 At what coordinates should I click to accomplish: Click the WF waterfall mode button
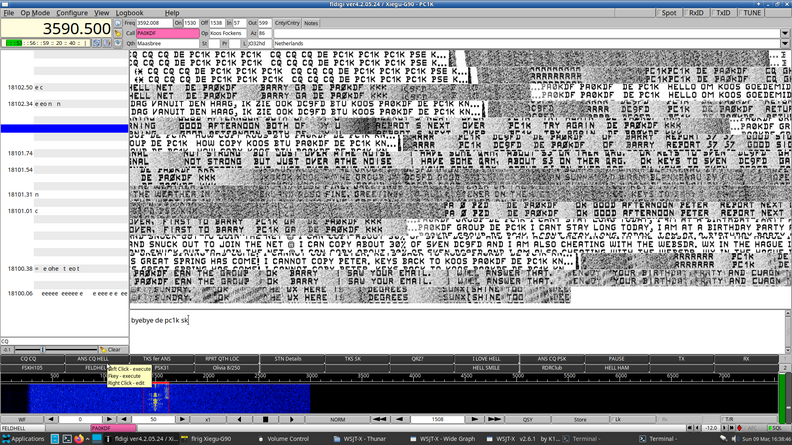(22, 419)
